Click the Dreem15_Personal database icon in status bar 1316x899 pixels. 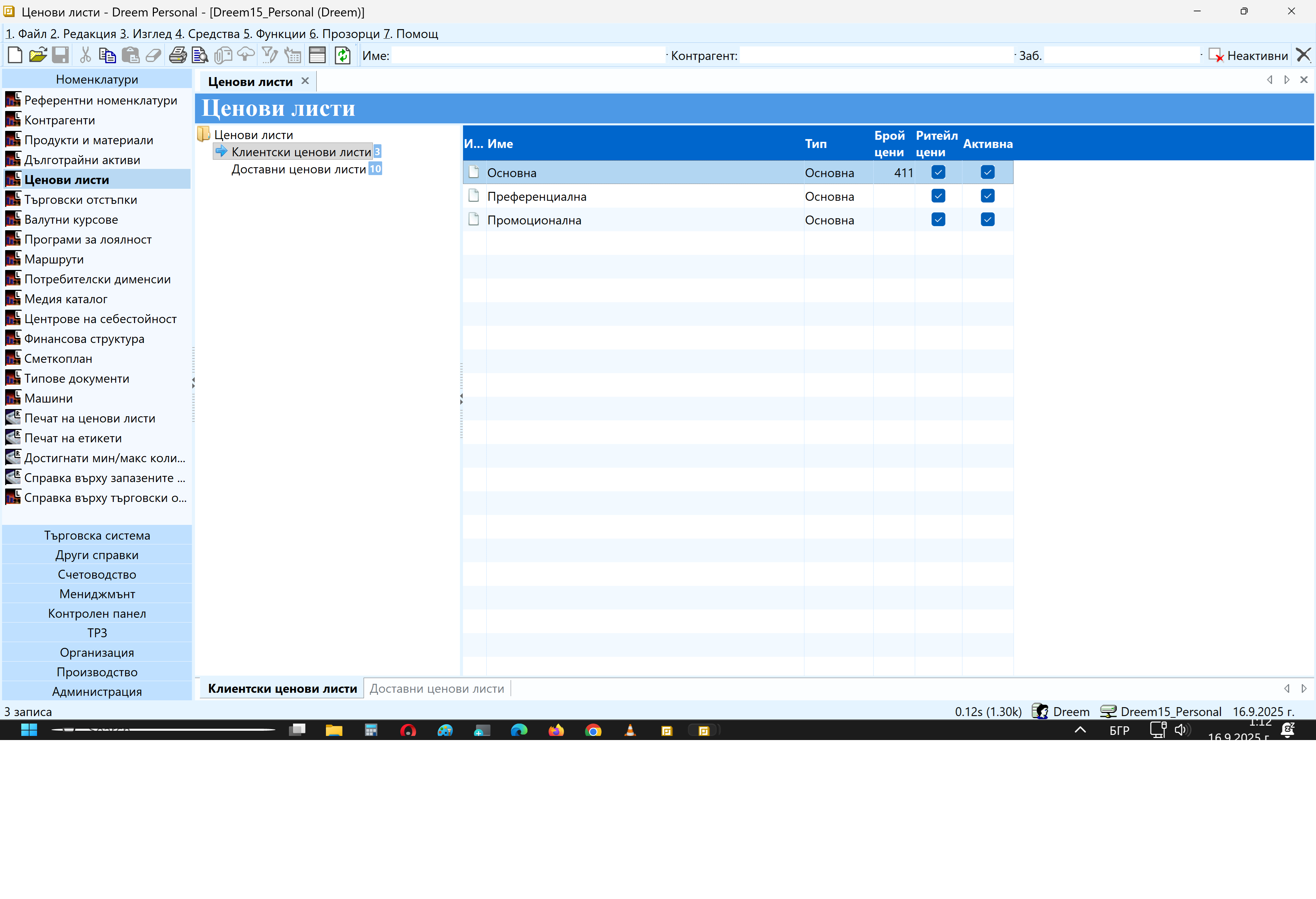1108,712
